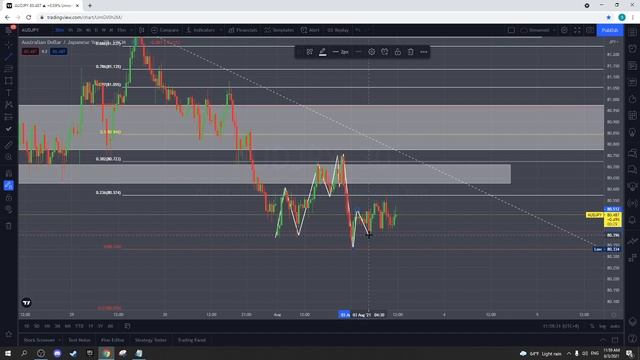Click the Publish button
Image resolution: width=640 pixels, height=360 pixels.
pyautogui.click(x=610, y=30)
